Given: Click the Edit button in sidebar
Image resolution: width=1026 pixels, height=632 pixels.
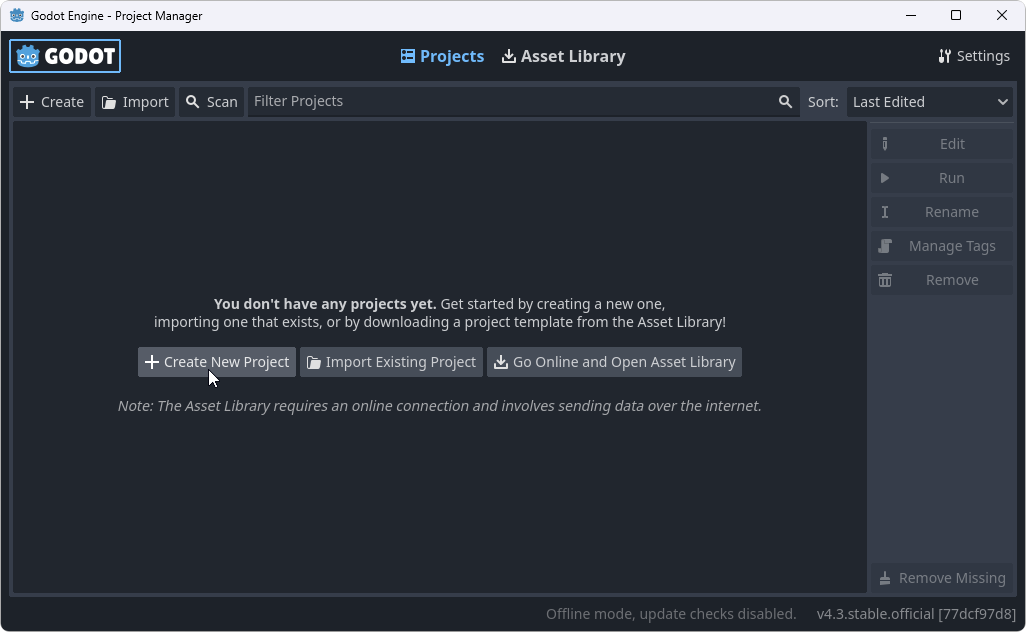Looking at the screenshot, I should pos(941,144).
